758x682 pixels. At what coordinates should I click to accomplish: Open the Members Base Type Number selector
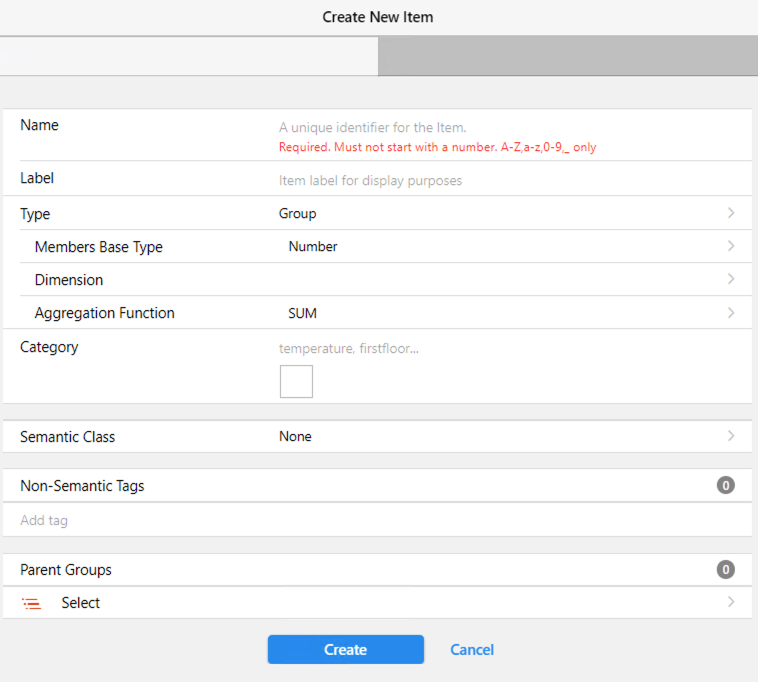pyautogui.click(x=313, y=246)
